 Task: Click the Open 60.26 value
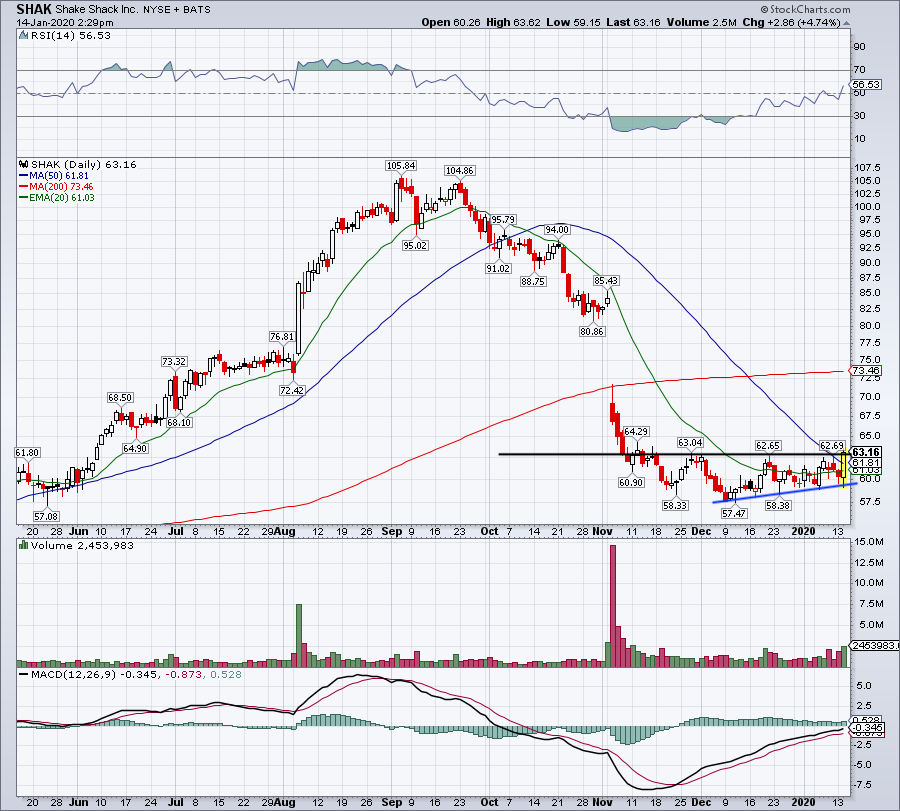click(x=450, y=22)
